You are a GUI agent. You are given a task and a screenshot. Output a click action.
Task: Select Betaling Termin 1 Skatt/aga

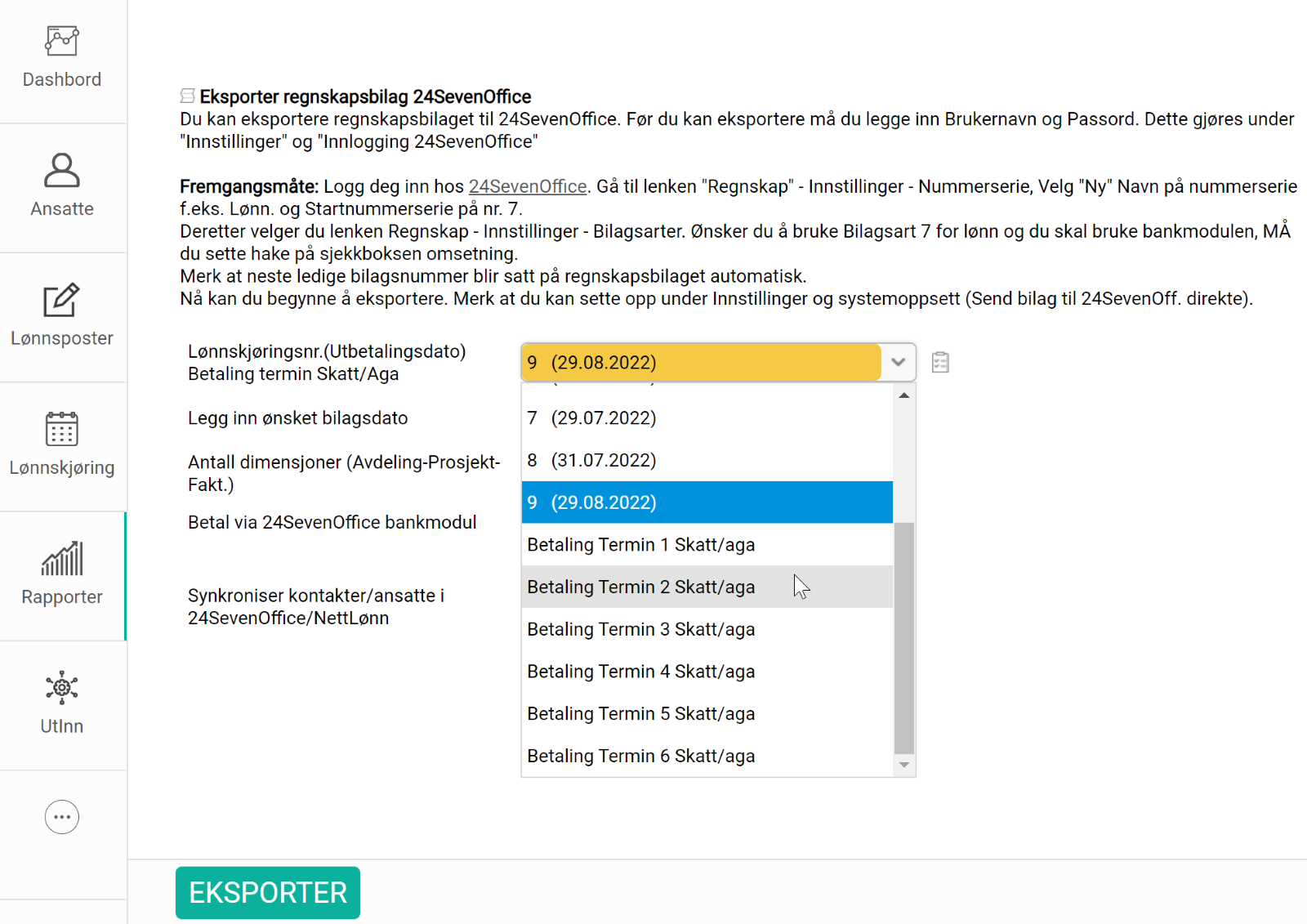[707, 545]
